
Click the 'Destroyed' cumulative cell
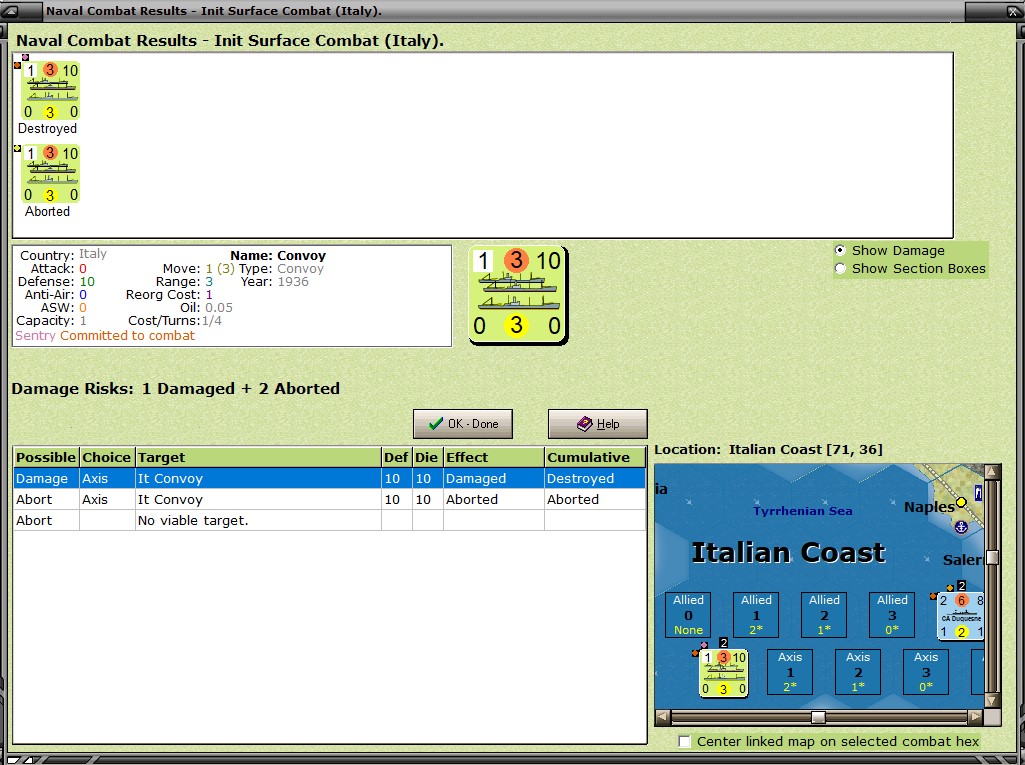595,479
